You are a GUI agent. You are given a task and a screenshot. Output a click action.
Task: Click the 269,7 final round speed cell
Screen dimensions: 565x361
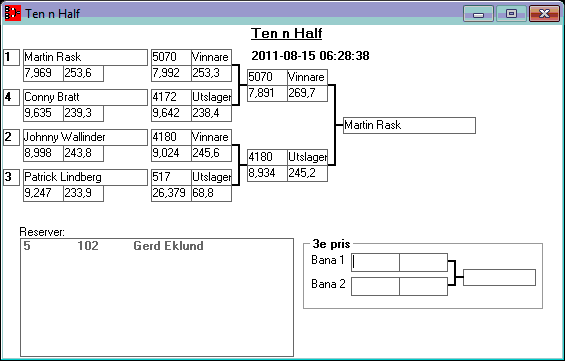coord(308,93)
